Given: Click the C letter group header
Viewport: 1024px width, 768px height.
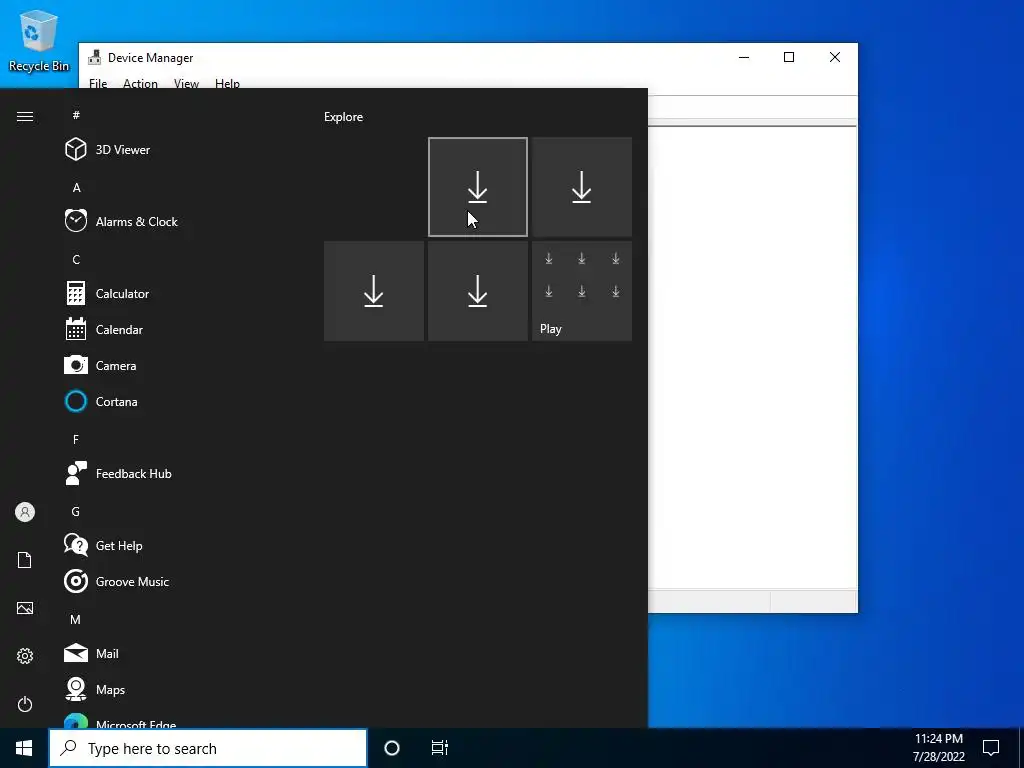Looking at the screenshot, I should [76, 259].
